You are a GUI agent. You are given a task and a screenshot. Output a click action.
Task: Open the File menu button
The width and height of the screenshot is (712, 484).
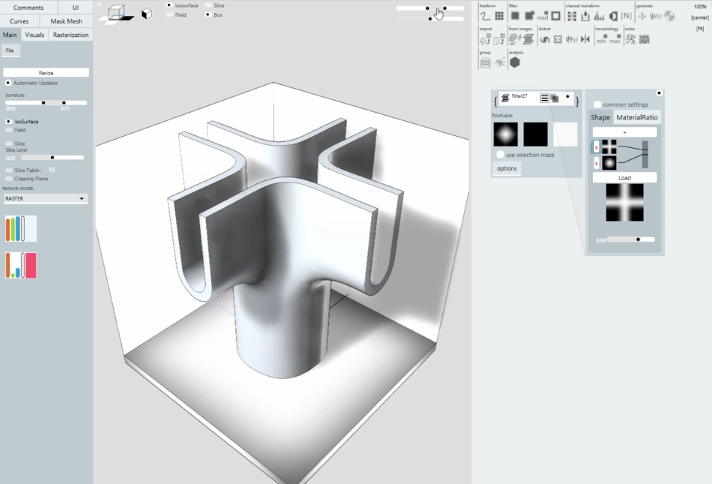click(x=10, y=50)
